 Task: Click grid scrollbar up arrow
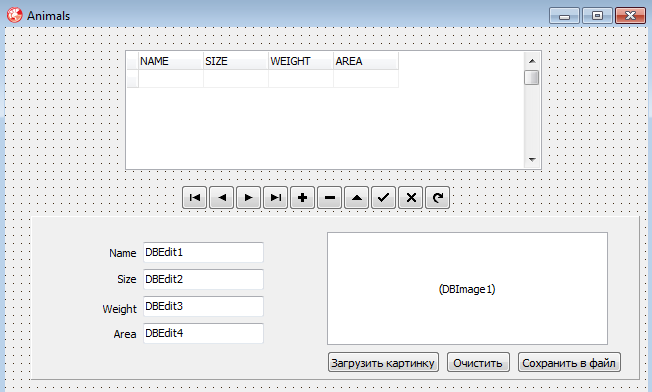532,61
